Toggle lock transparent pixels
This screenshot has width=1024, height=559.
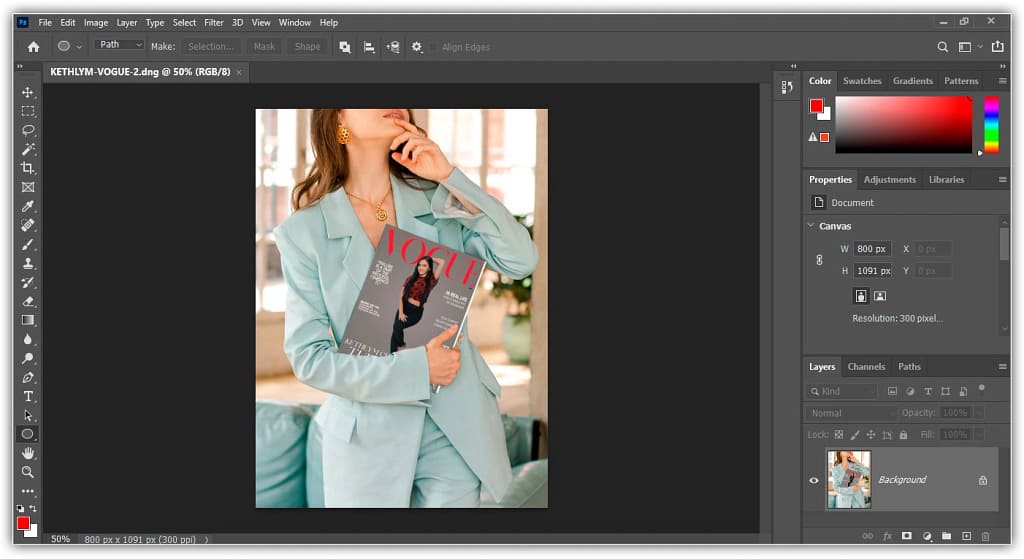pos(839,434)
